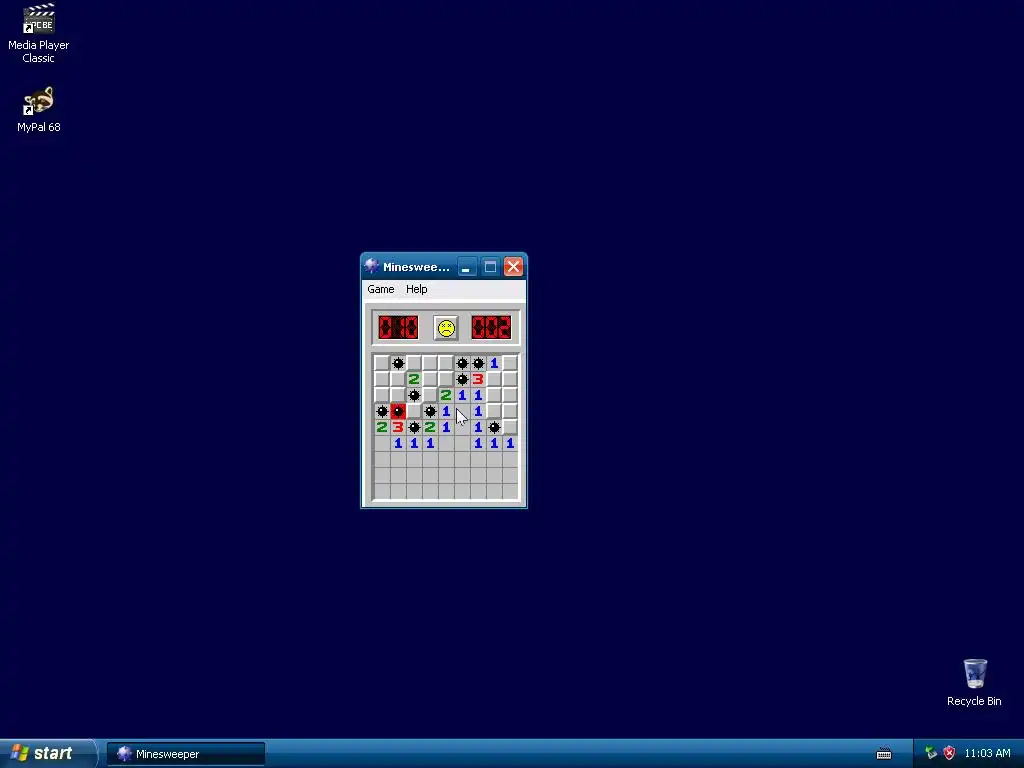Click the red security shield tray icon
The height and width of the screenshot is (768, 1024).
click(949, 754)
